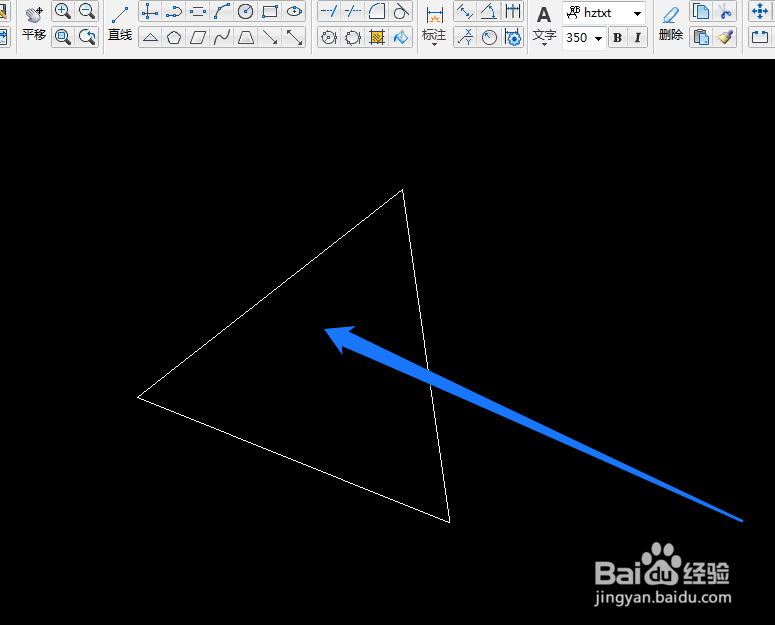
Task: Select the move object tool
Action: [x=760, y=11]
